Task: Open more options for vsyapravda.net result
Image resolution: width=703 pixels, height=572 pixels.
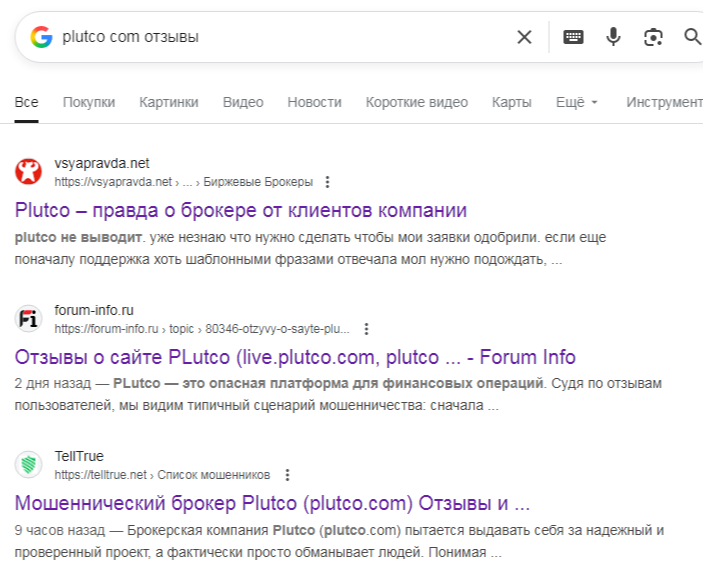Action: point(327,182)
